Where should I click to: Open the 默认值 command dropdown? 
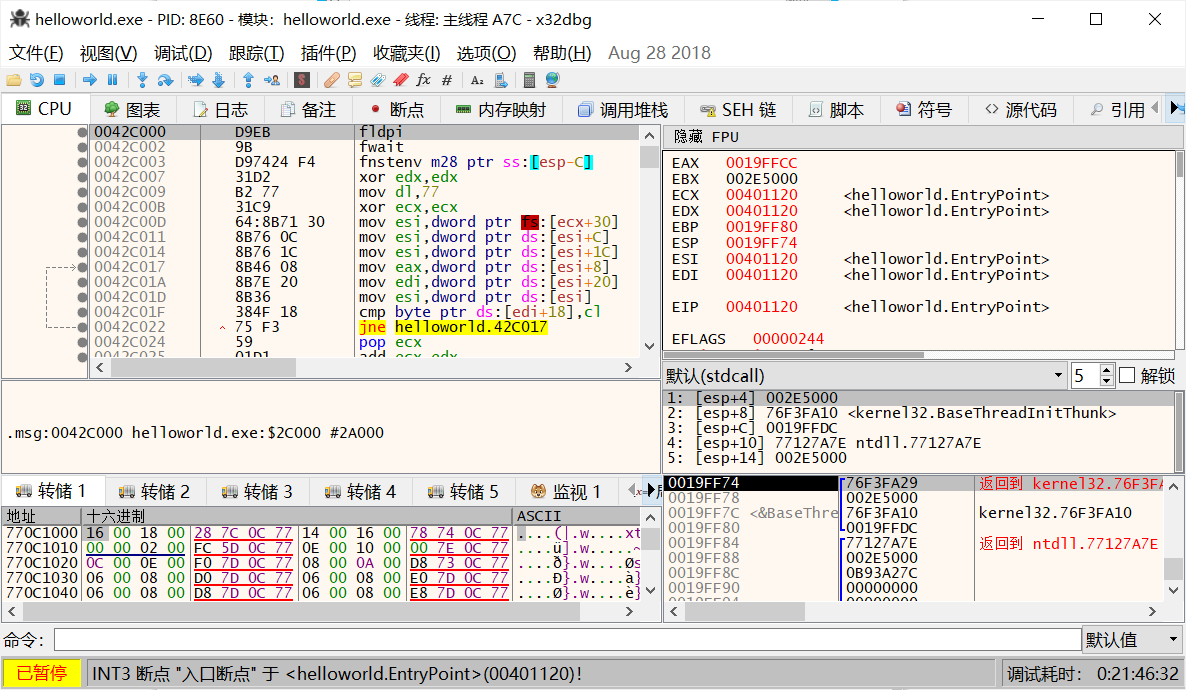point(1133,640)
